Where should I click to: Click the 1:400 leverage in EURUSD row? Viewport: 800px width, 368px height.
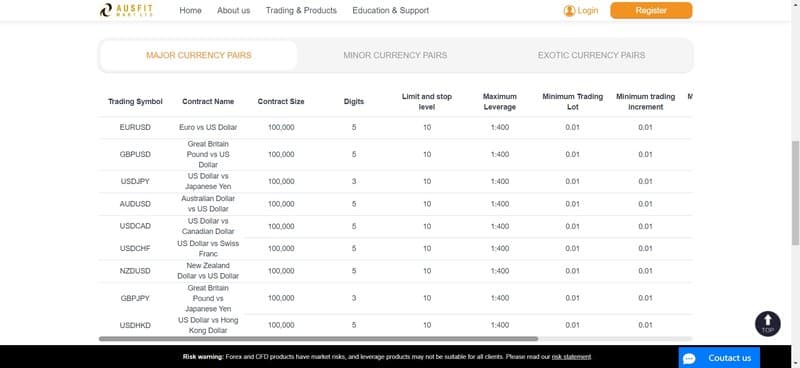point(499,127)
